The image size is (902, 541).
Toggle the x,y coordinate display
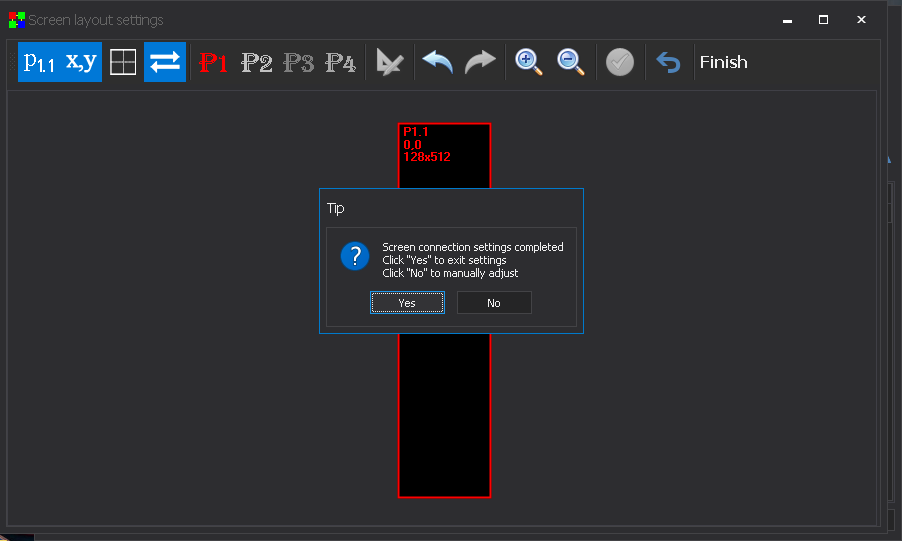[x=81, y=62]
